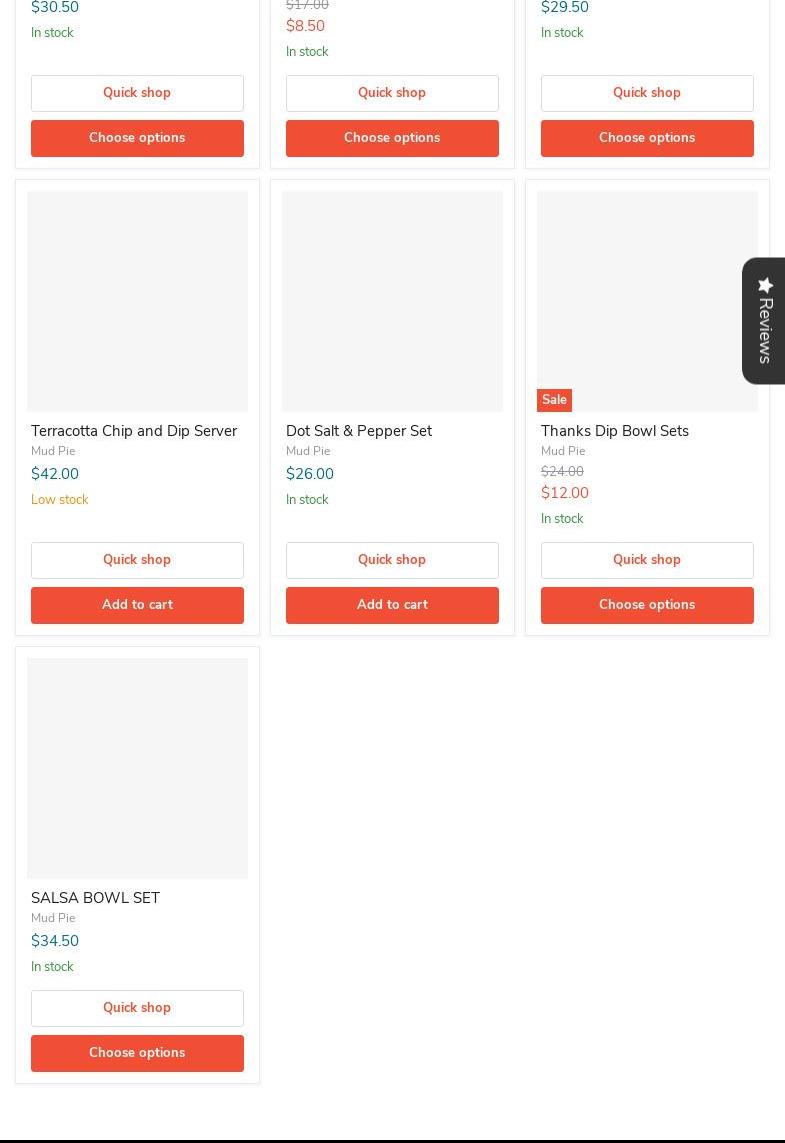Image resolution: width=785 pixels, height=1143 pixels.
Task: Open the Reviews side tab
Action: tap(764, 321)
